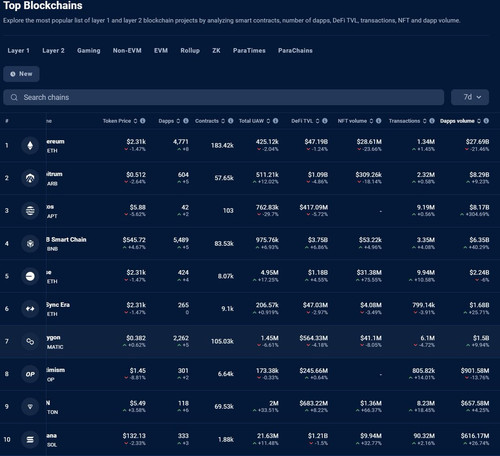The width and height of the screenshot is (500, 456).
Task: Open the Sync Era chain name link
Action: (58, 305)
